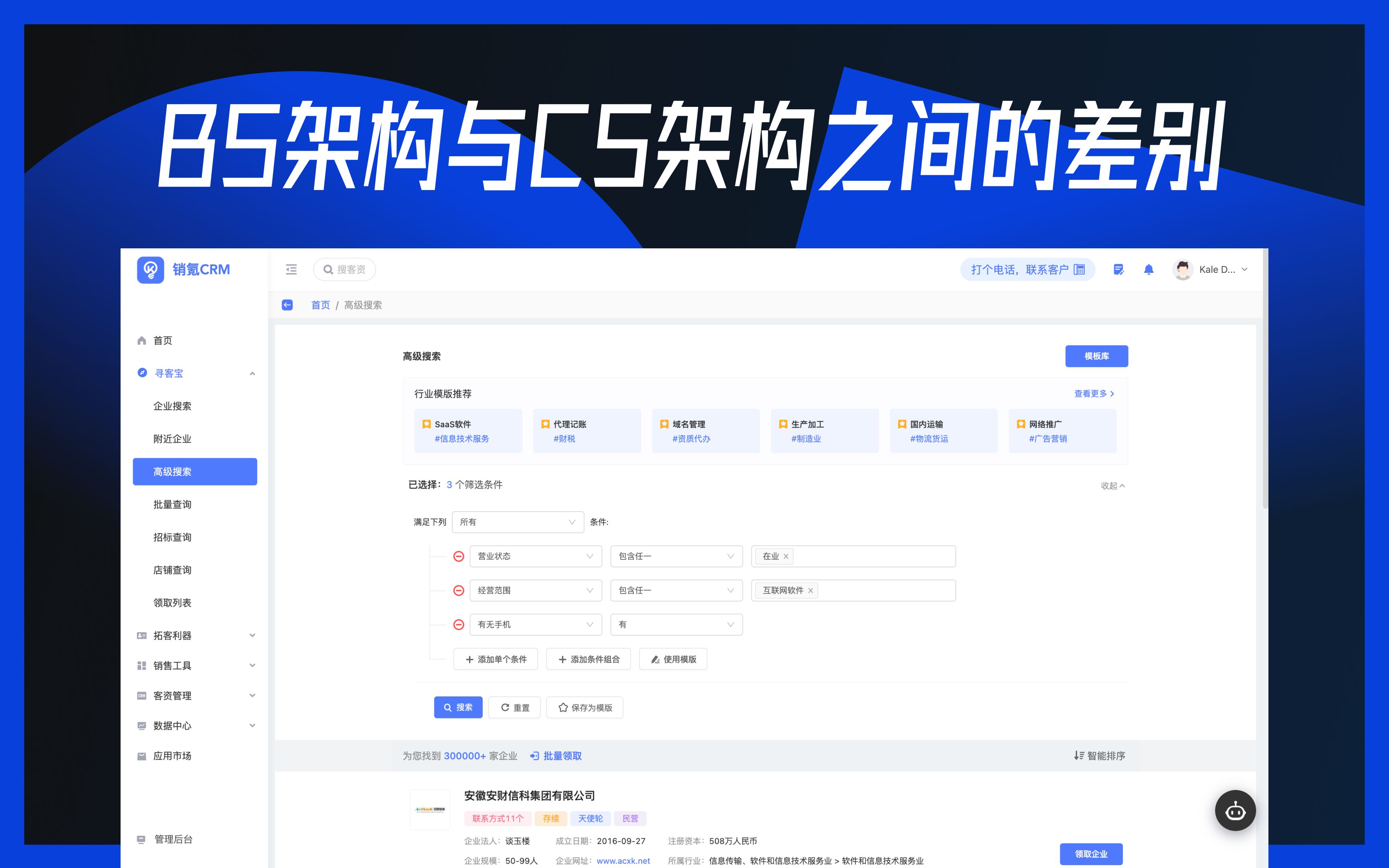Expand the 销售工具 sidebar section arrow
This screenshot has height=868, width=1389.
point(252,665)
